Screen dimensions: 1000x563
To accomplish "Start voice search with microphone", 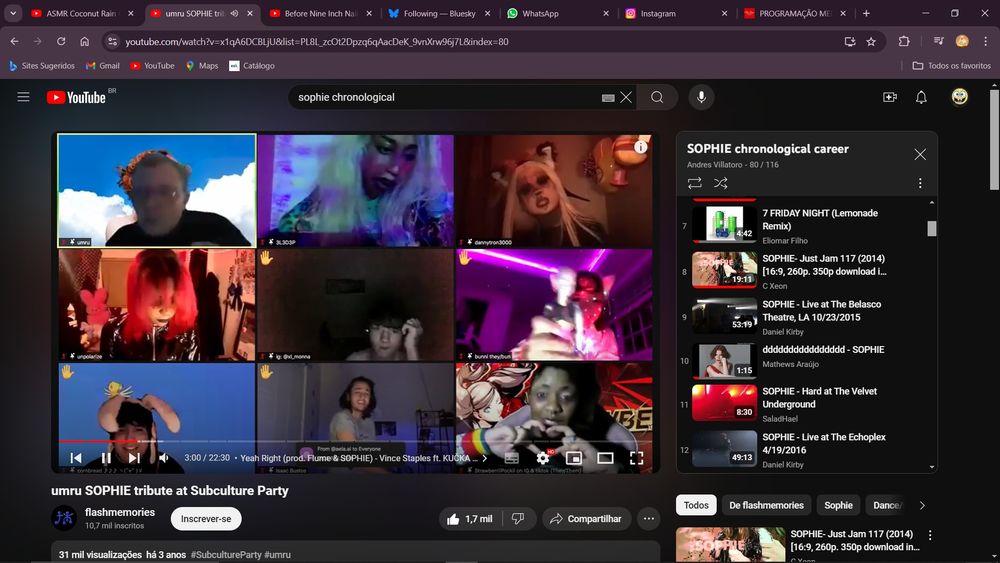I will click(701, 97).
